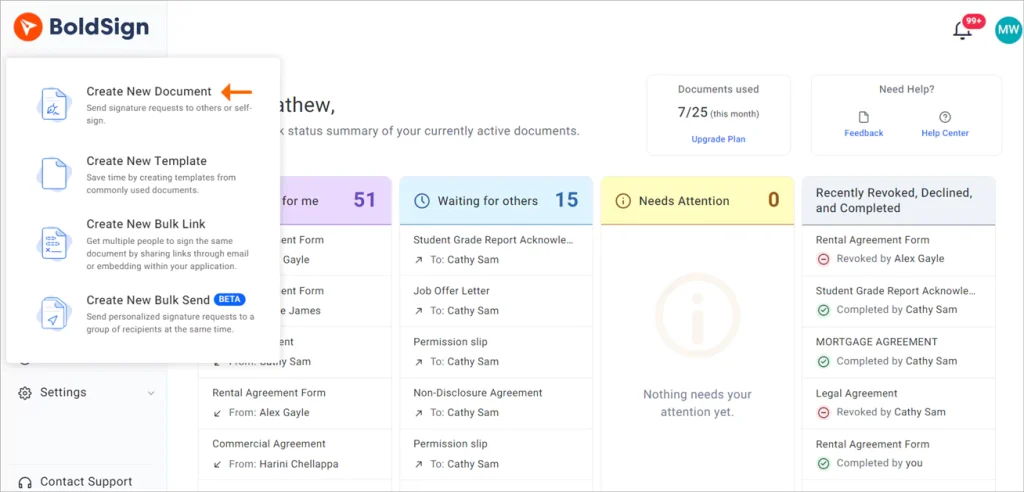The width and height of the screenshot is (1024, 492).
Task: Click the Create New Bulk Link icon
Action: [x=54, y=243]
